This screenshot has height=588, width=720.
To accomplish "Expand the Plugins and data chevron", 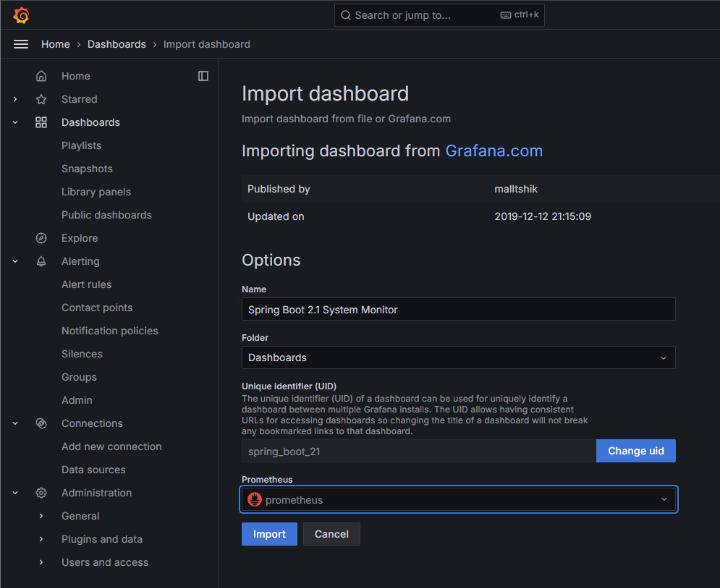I will tap(41, 539).
